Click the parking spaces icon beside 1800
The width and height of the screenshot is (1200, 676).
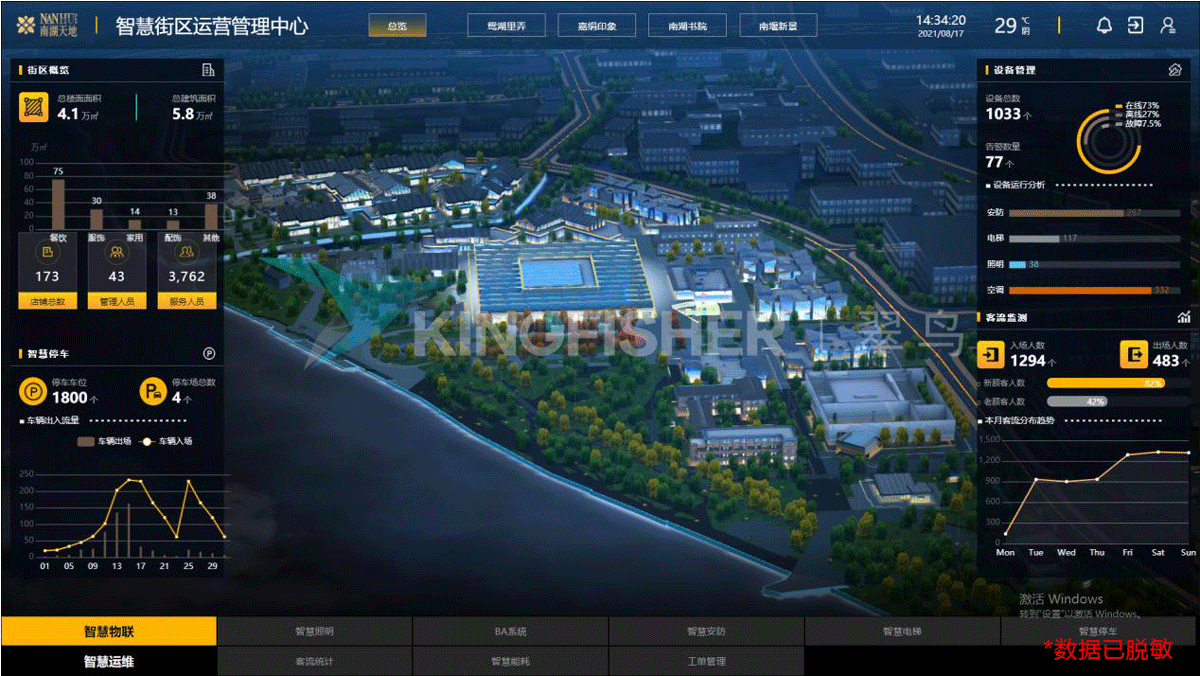[x=33, y=390]
